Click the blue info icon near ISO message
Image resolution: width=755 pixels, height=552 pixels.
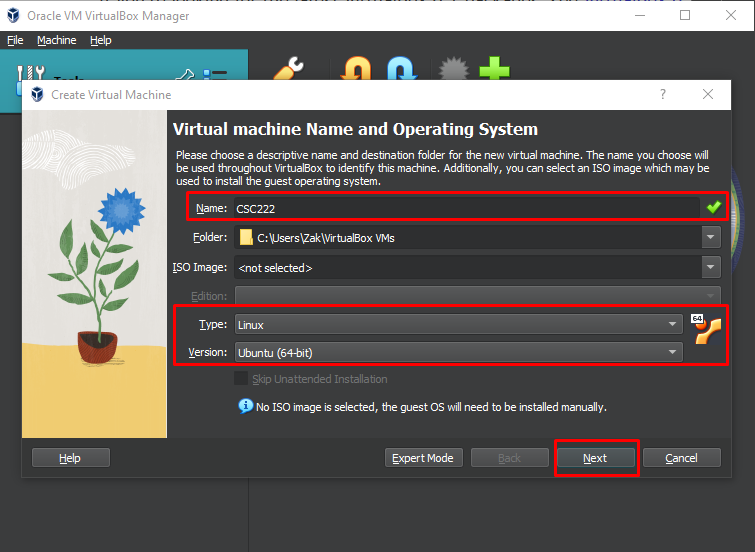[245, 406]
